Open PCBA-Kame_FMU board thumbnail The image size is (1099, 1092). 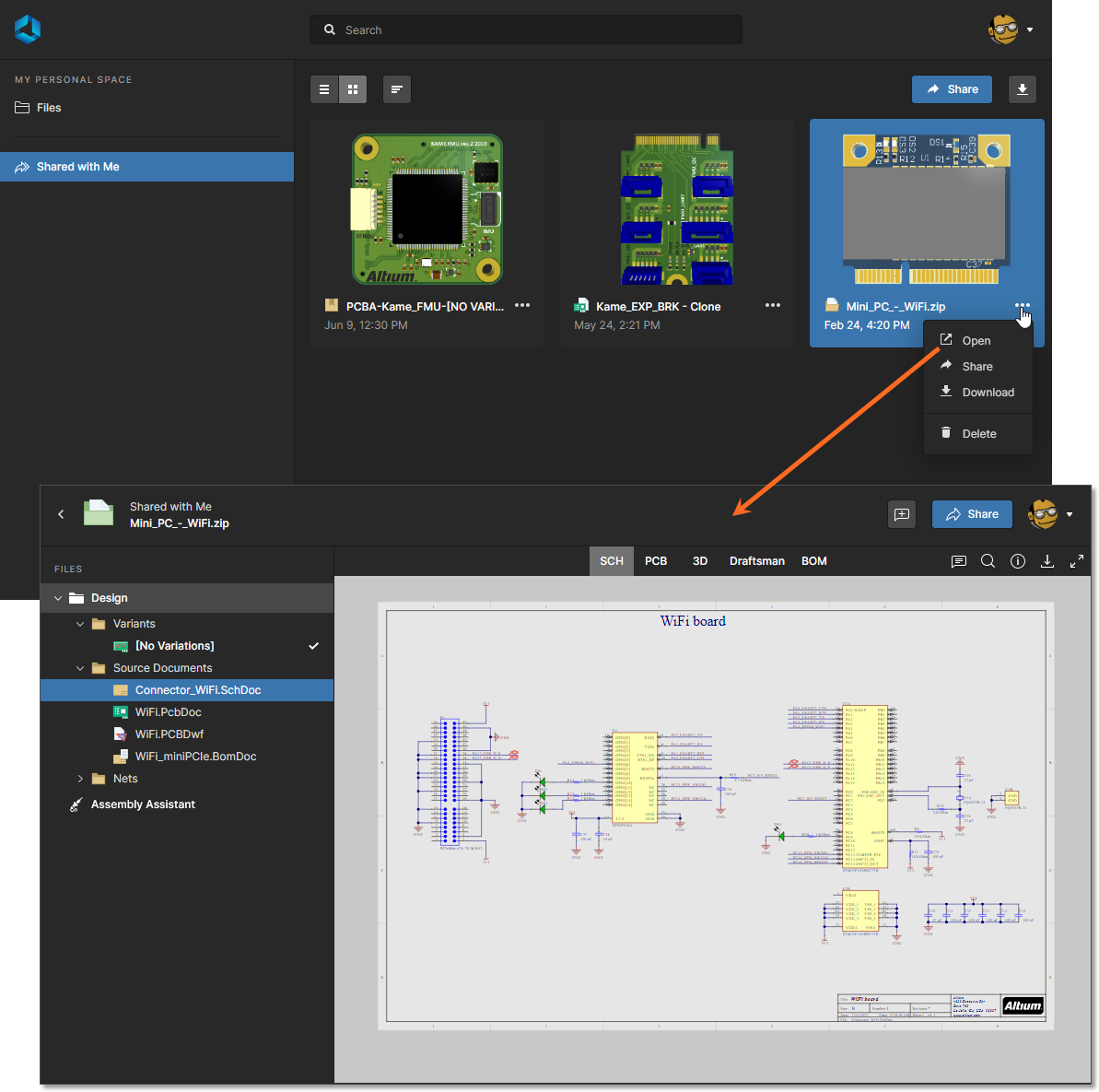pos(427,209)
